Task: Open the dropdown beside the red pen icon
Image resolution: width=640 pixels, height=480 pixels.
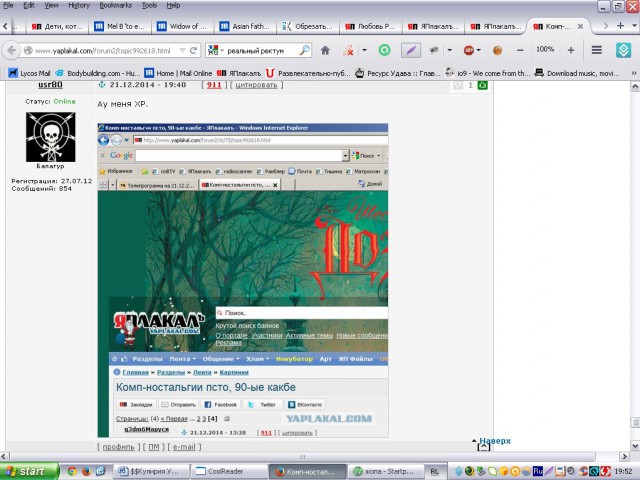Action: coord(364,50)
